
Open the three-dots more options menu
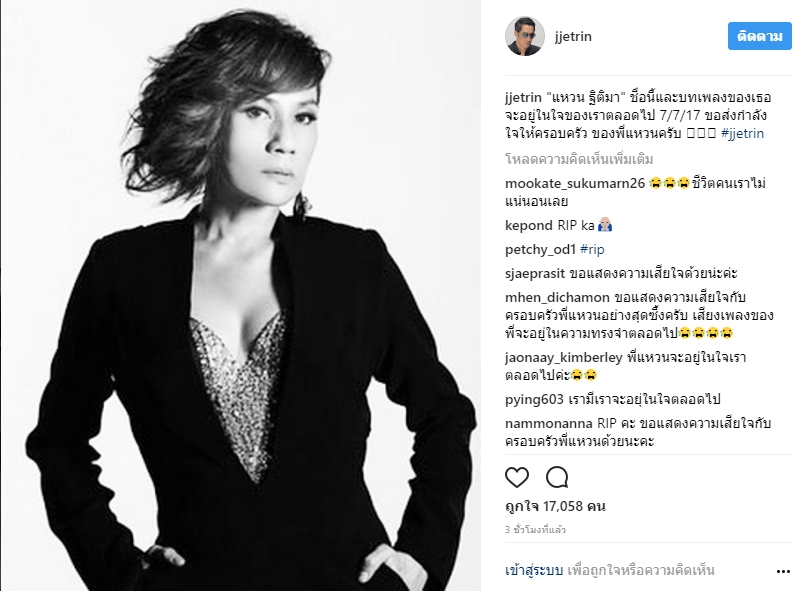[783, 572]
